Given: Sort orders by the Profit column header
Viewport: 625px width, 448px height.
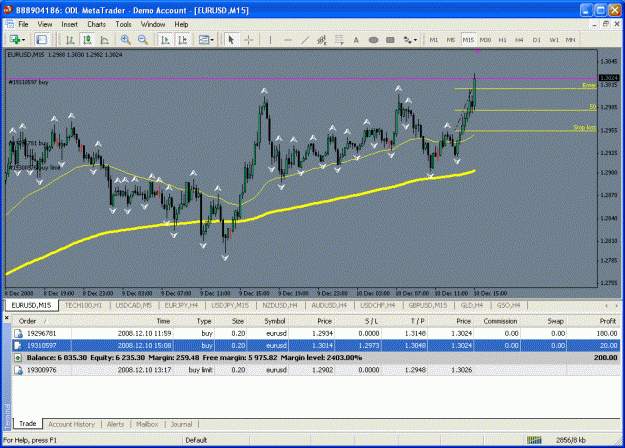Looking at the screenshot, I should tap(607, 321).
